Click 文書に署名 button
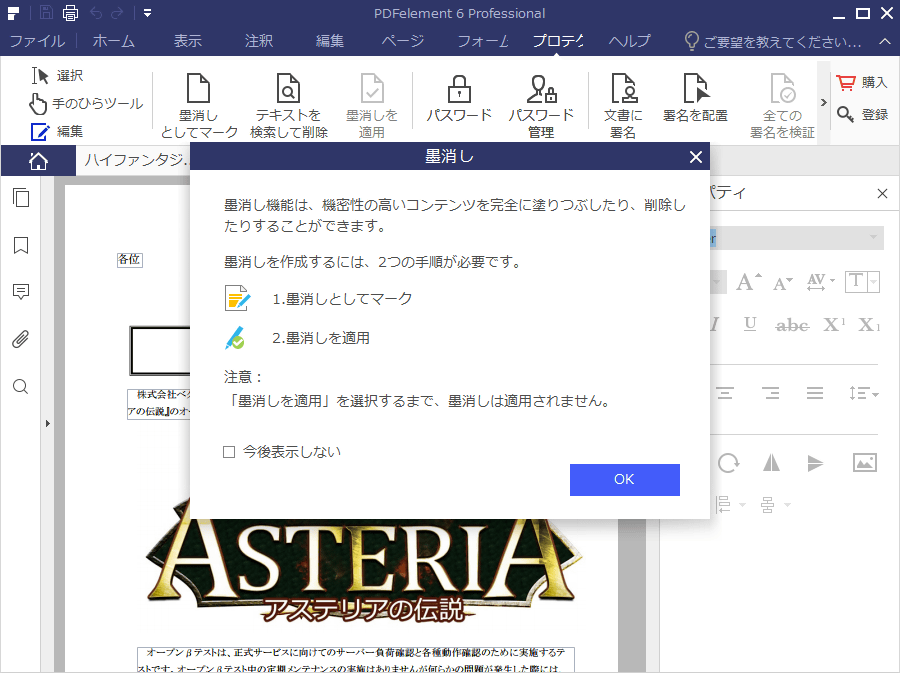 pyautogui.click(x=623, y=106)
